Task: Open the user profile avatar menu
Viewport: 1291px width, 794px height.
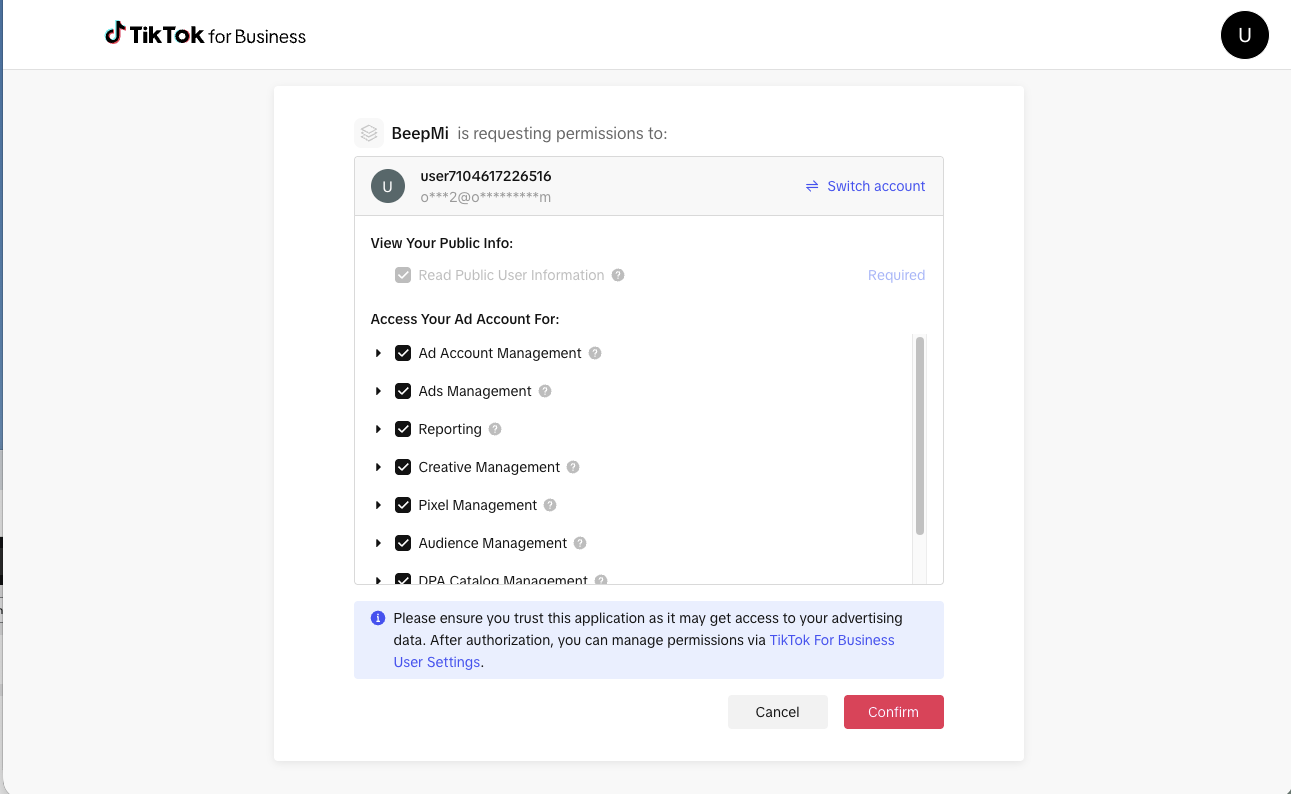Action: tap(1244, 35)
